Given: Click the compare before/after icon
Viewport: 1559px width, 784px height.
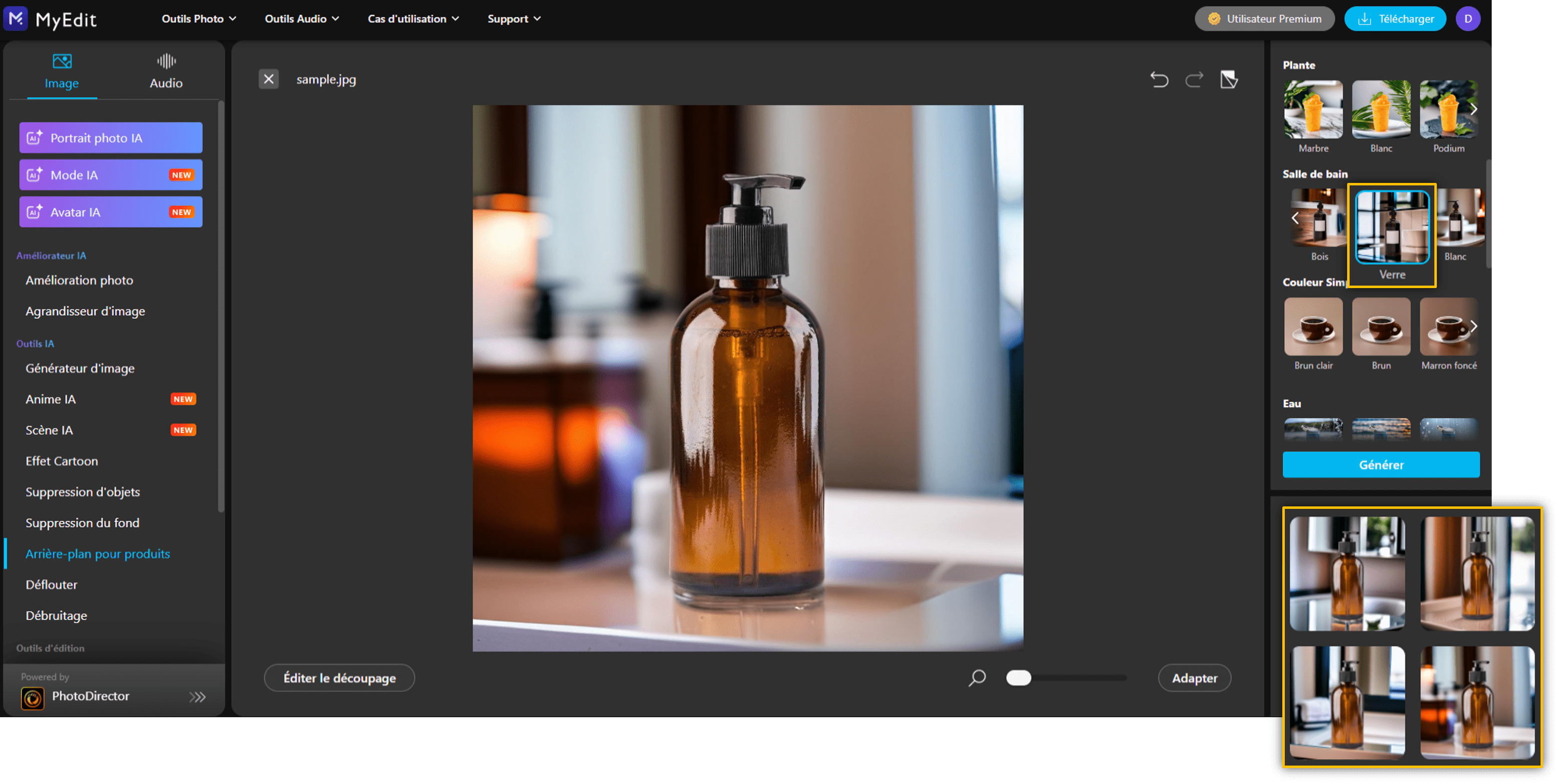Looking at the screenshot, I should [1228, 79].
